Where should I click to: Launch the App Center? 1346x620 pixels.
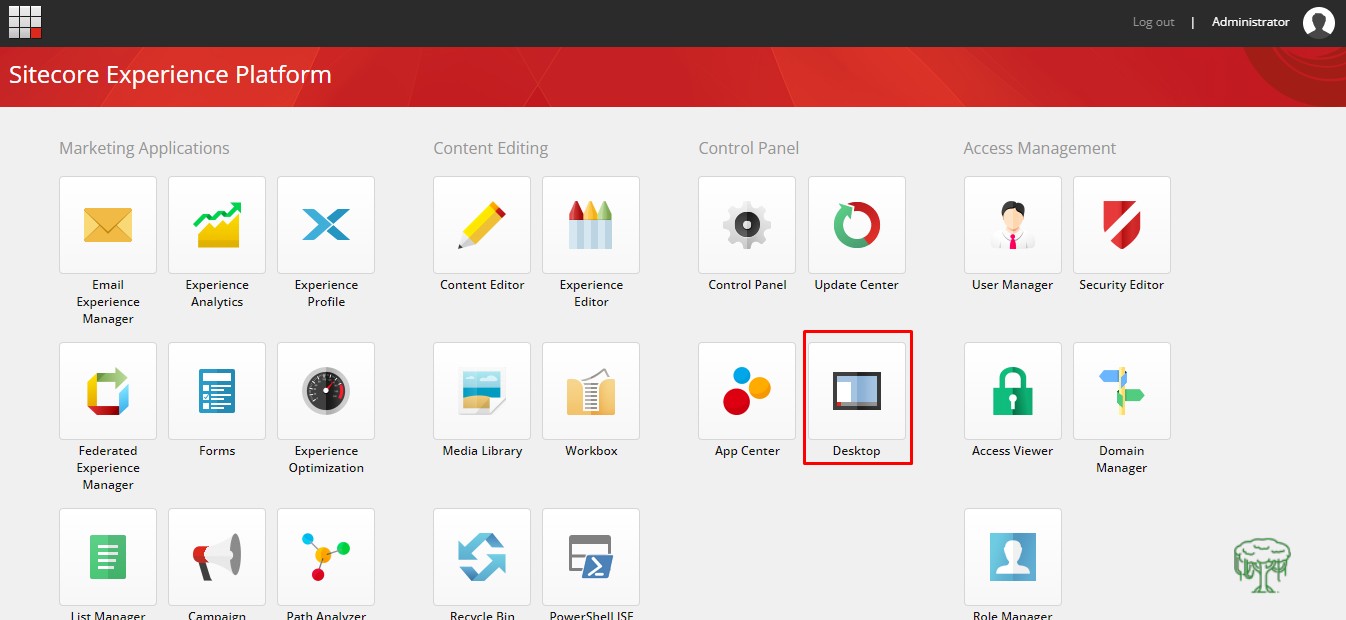(x=747, y=391)
